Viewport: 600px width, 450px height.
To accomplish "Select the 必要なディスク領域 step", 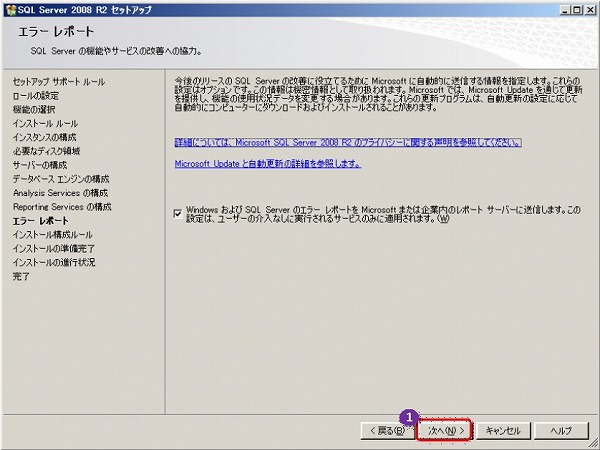I will pos(46,151).
